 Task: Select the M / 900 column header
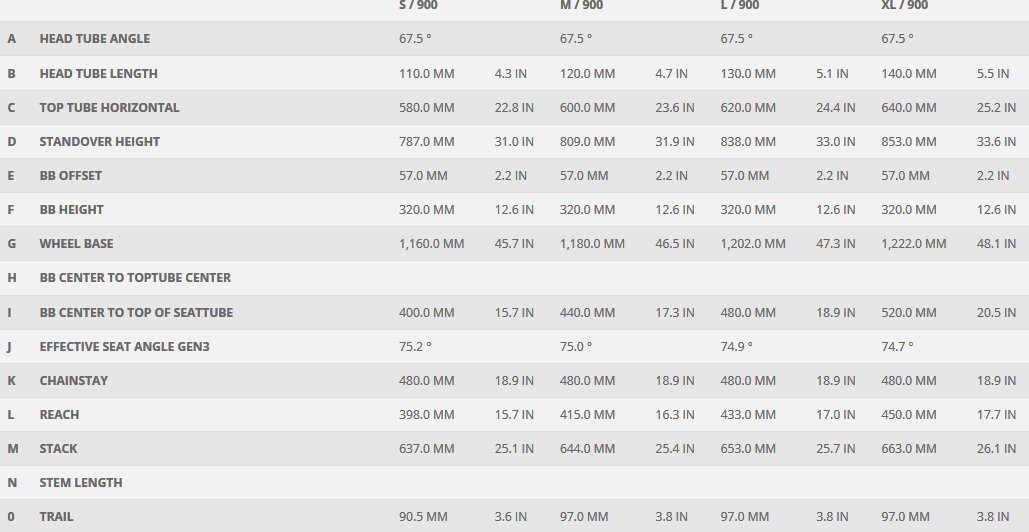[581, 5]
